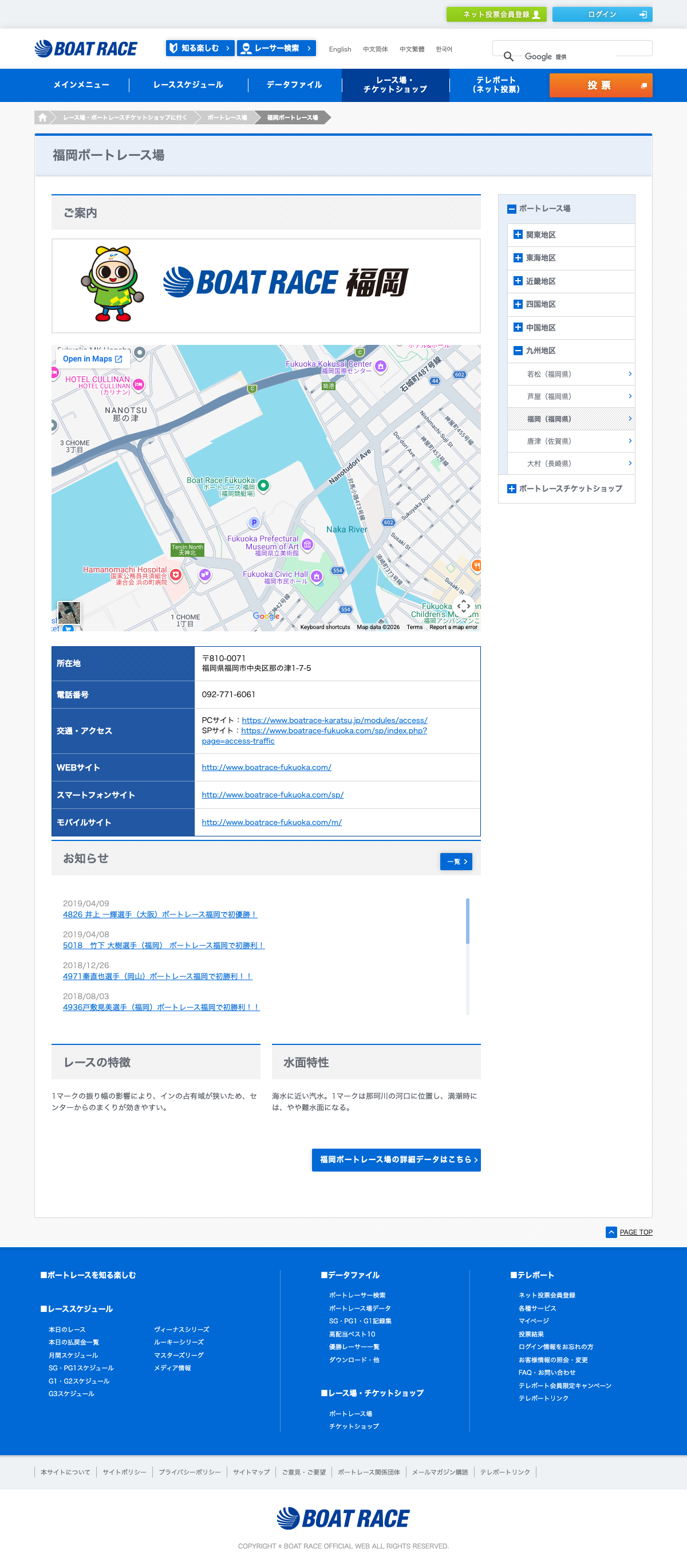The width and height of the screenshot is (687, 1568).
Task: Open footer link サイトマップ
Action: 251,1472
